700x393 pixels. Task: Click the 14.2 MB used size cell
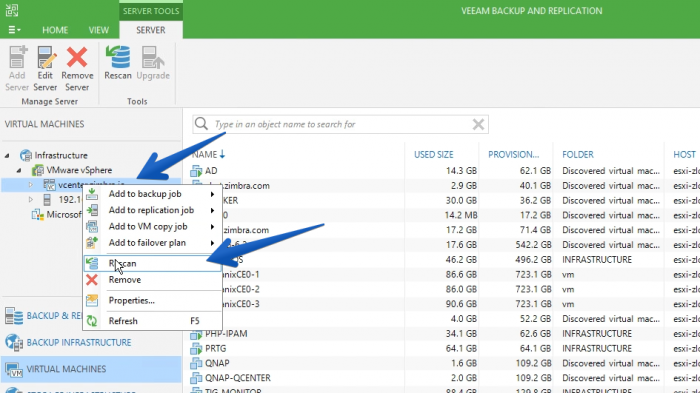[461, 215]
